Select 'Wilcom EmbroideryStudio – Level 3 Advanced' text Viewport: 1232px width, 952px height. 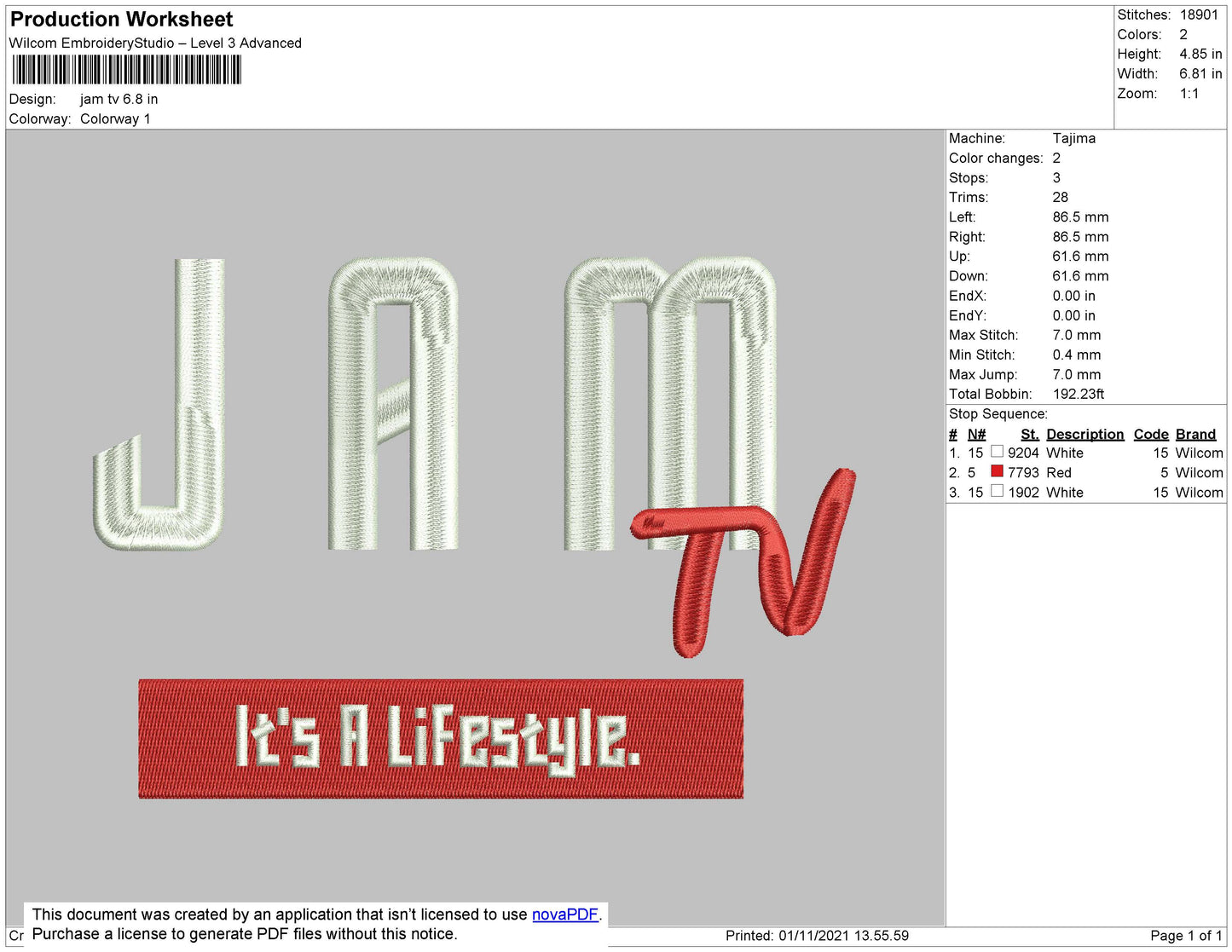tap(155, 43)
